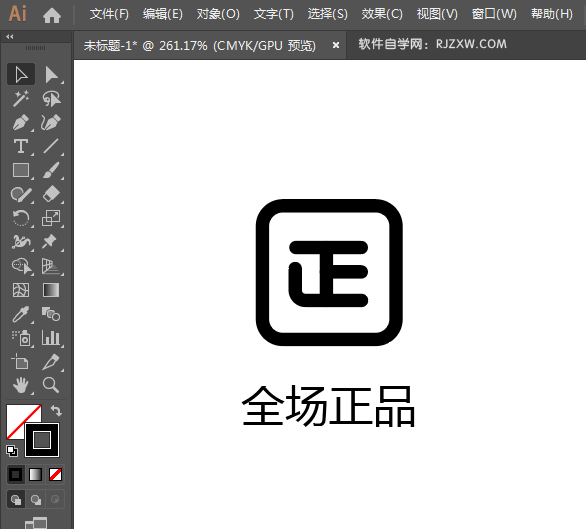Select the Hand tool
The image size is (586, 529).
coord(21,385)
